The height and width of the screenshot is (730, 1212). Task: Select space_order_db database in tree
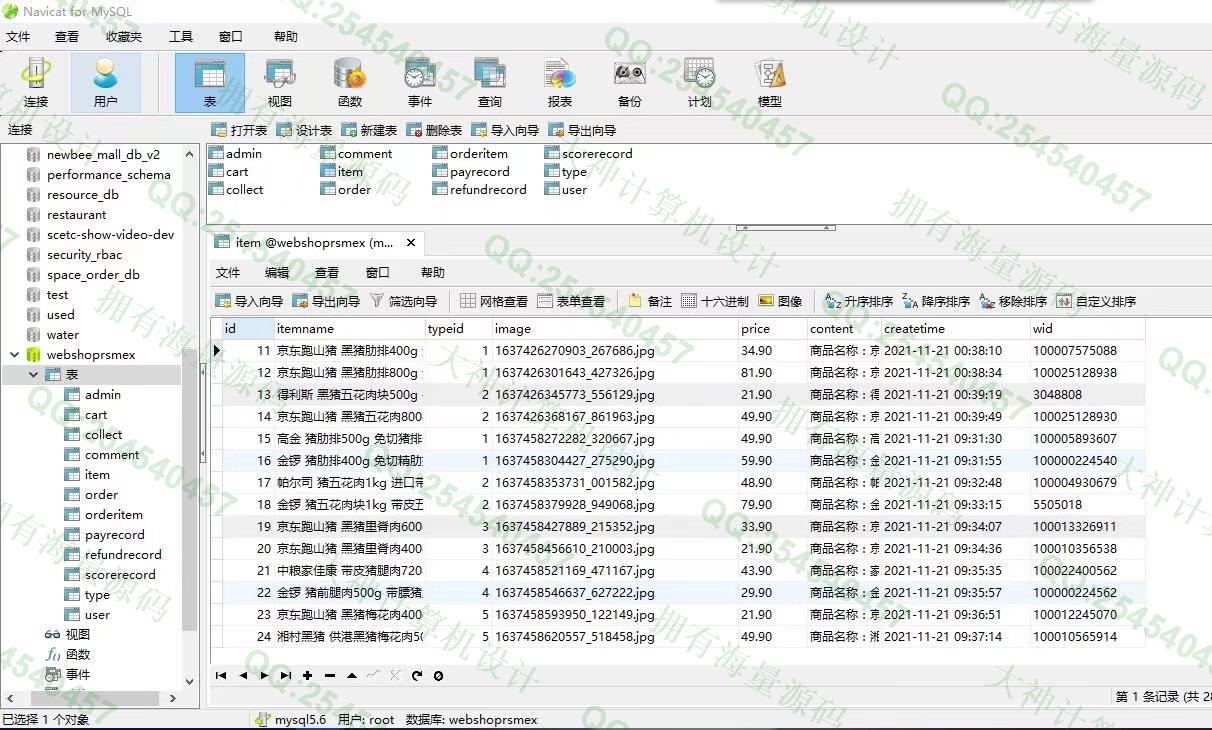point(93,275)
